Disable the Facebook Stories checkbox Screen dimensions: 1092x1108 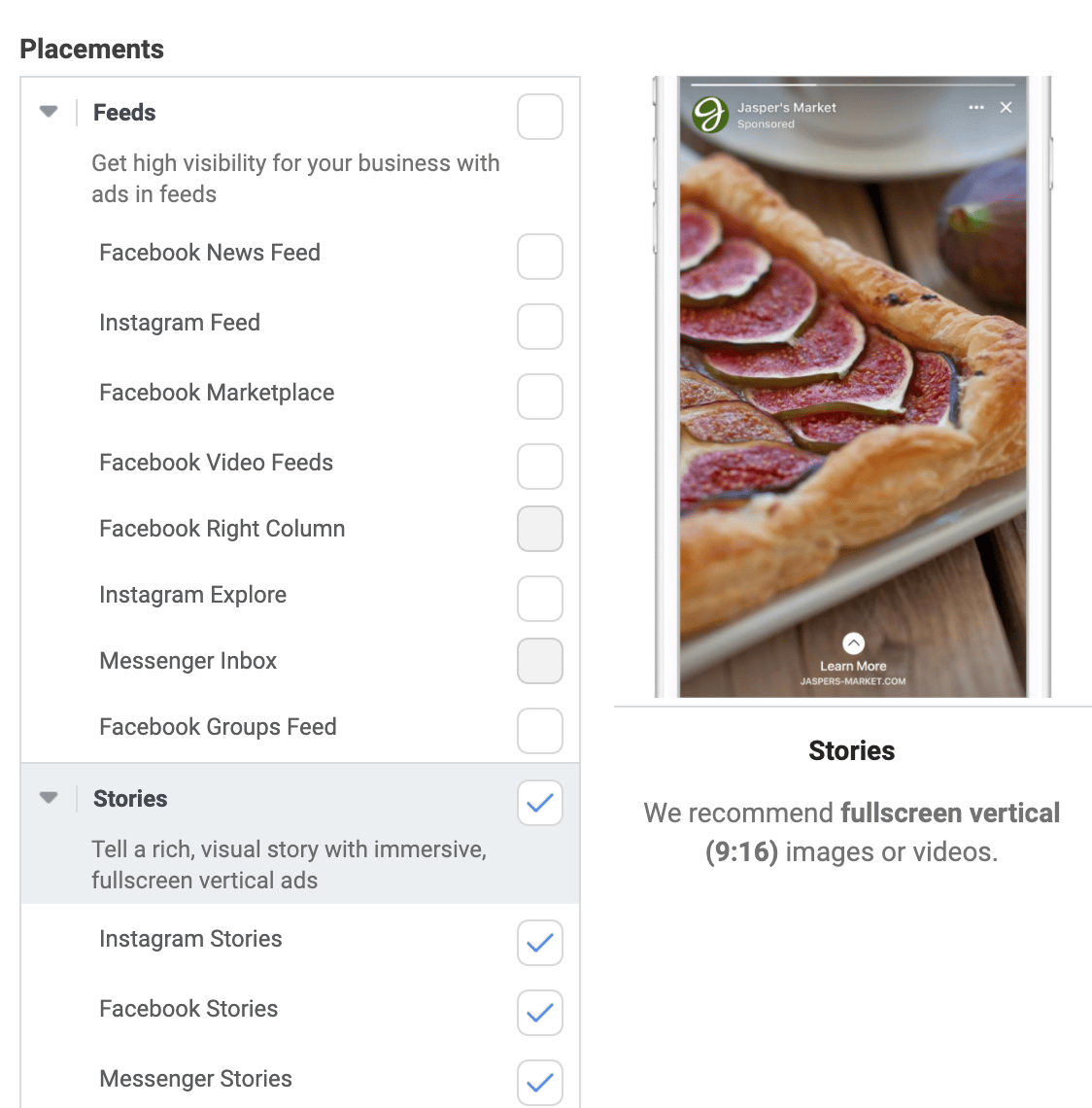(x=539, y=1013)
